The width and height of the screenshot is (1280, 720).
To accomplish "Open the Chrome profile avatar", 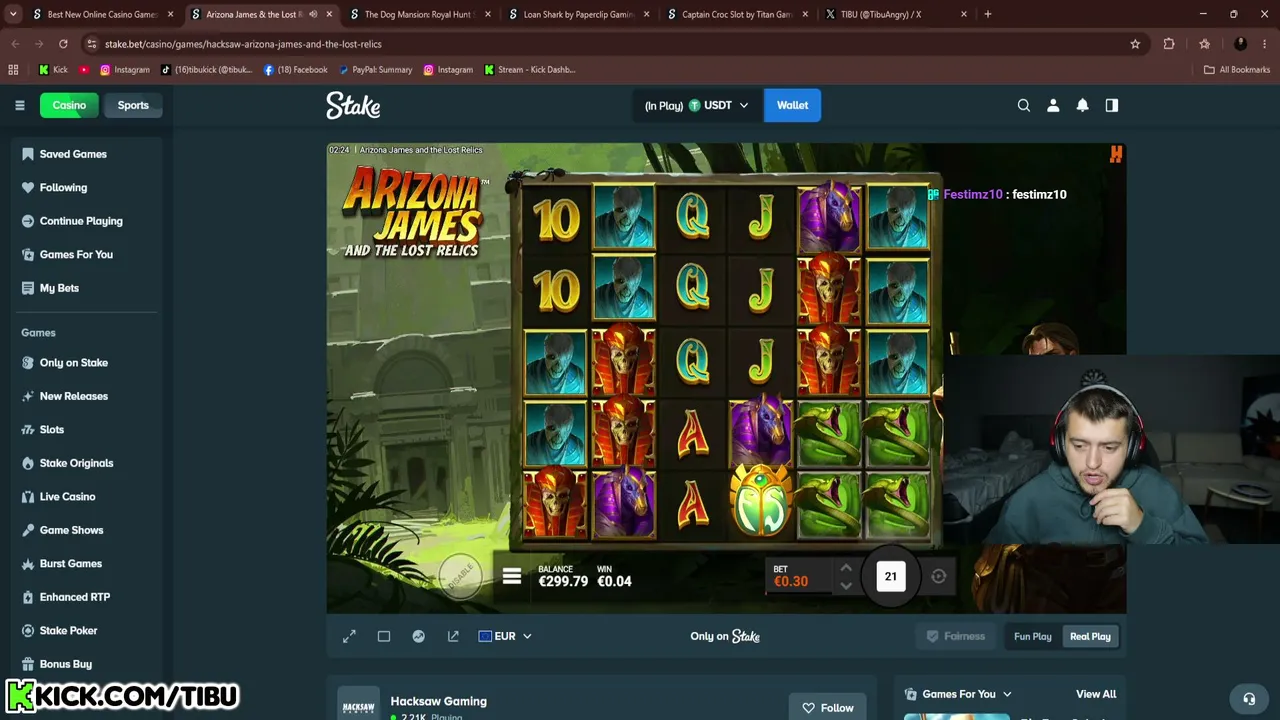I will (1240, 44).
